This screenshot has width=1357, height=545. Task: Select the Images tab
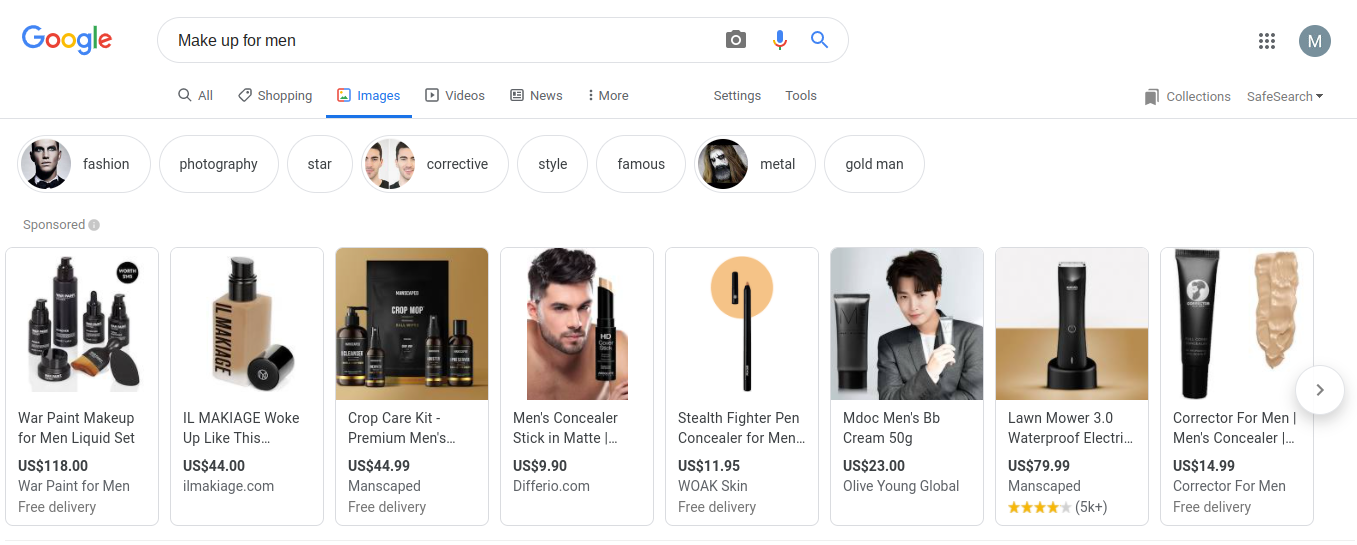369,96
